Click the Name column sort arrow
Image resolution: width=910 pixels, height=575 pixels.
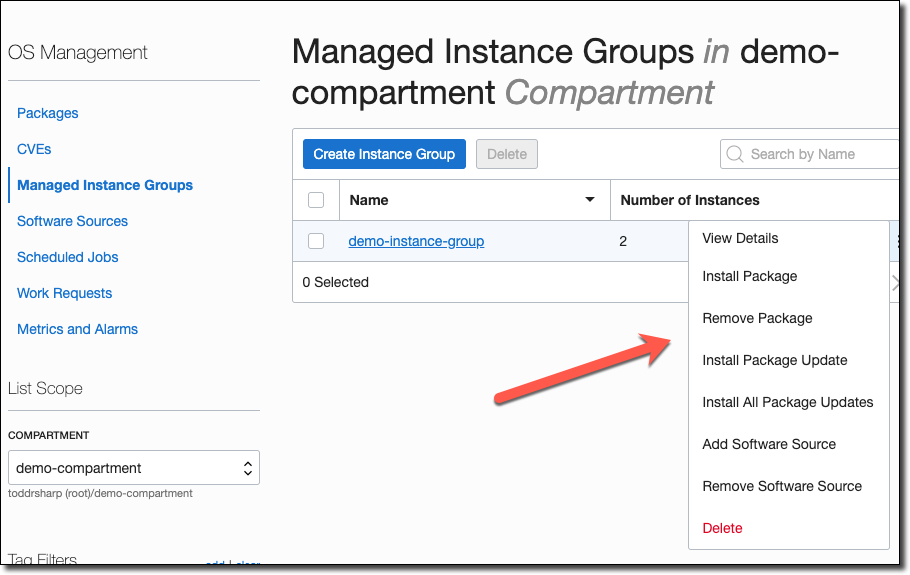[590, 200]
